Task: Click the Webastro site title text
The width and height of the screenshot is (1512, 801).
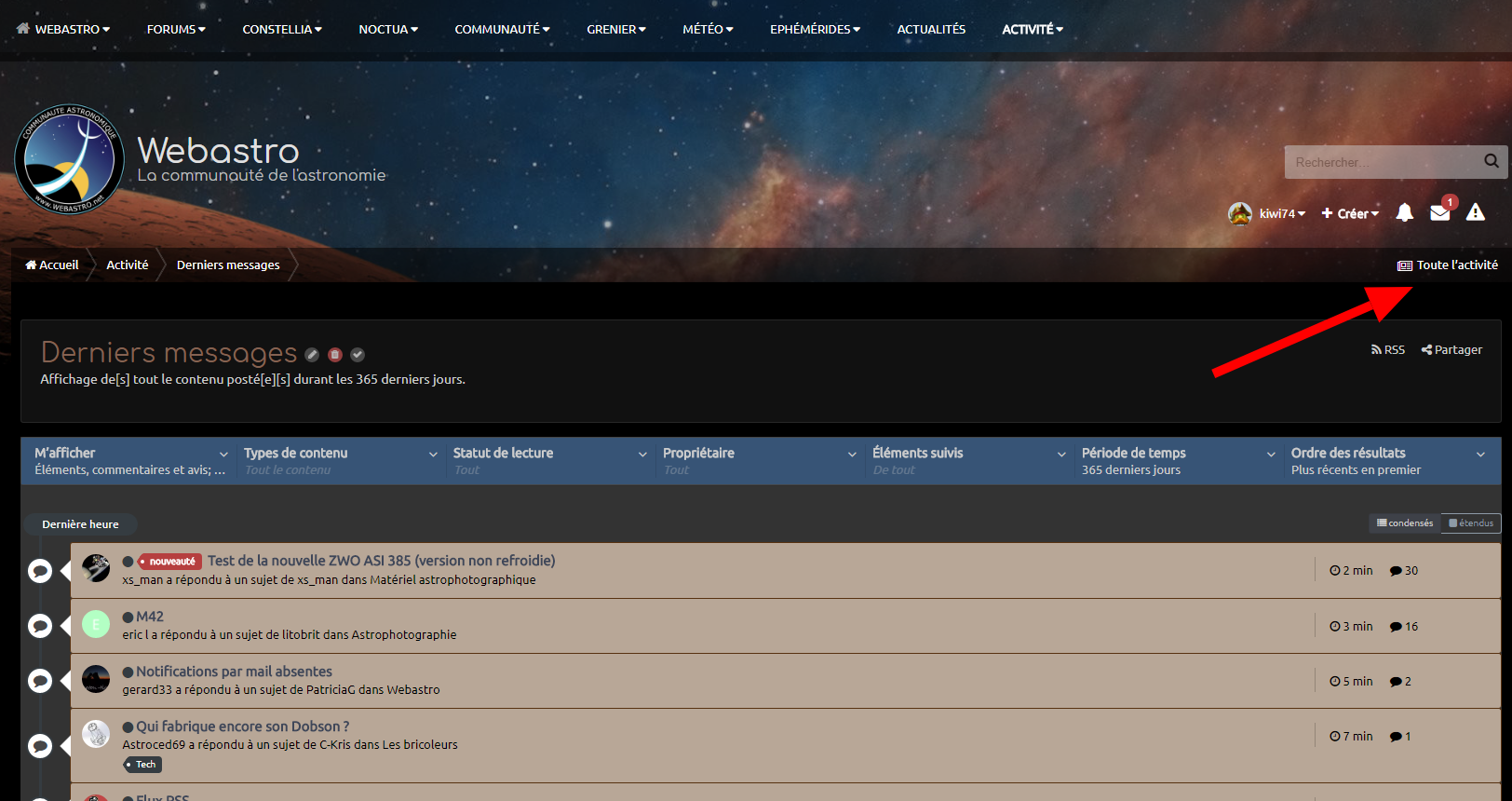Action: [x=219, y=151]
